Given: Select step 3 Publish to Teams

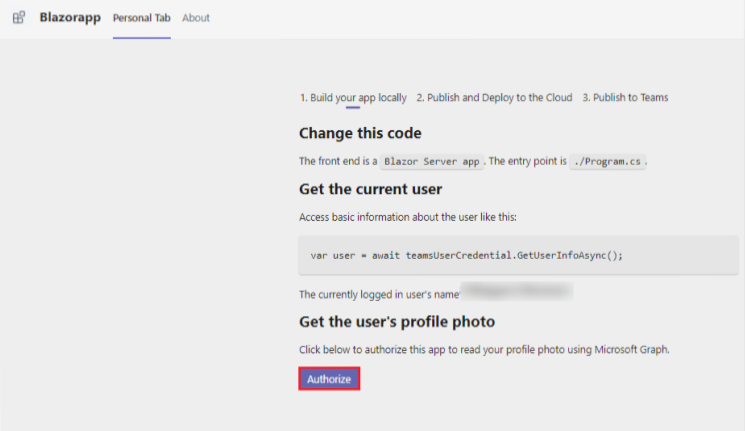Looking at the screenshot, I should tap(625, 97).
